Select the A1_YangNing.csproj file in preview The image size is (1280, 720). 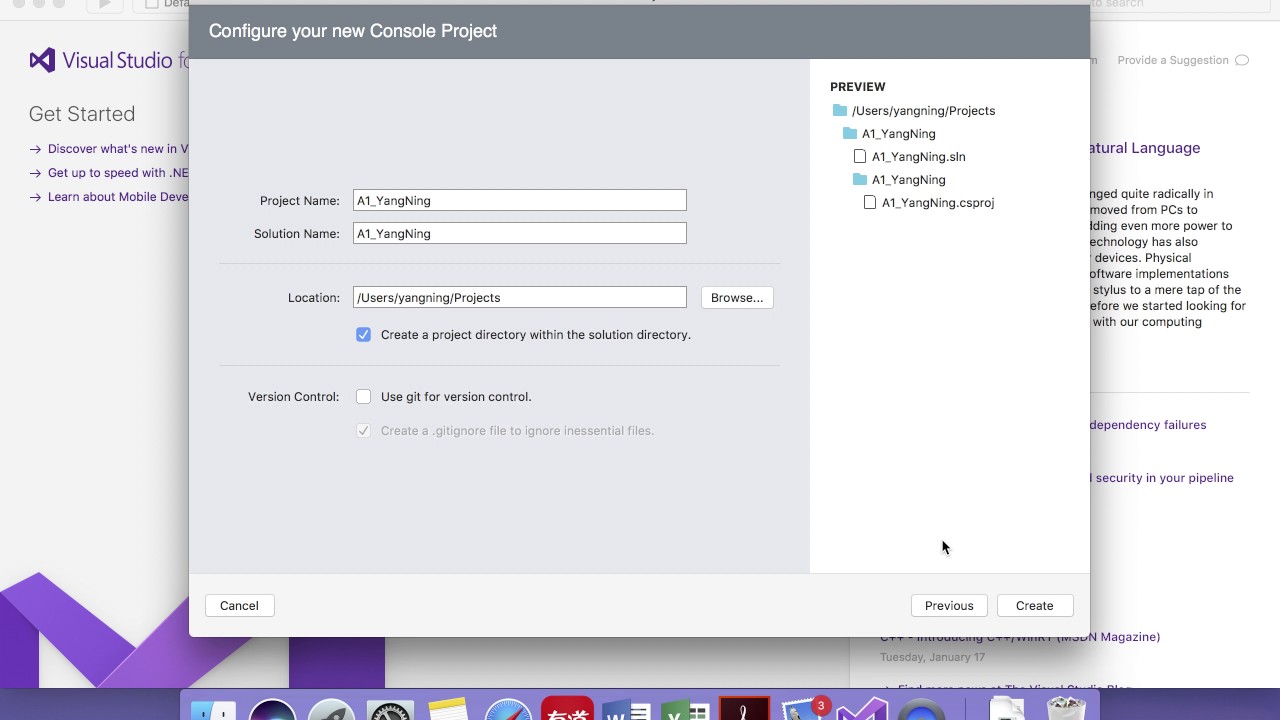point(937,203)
